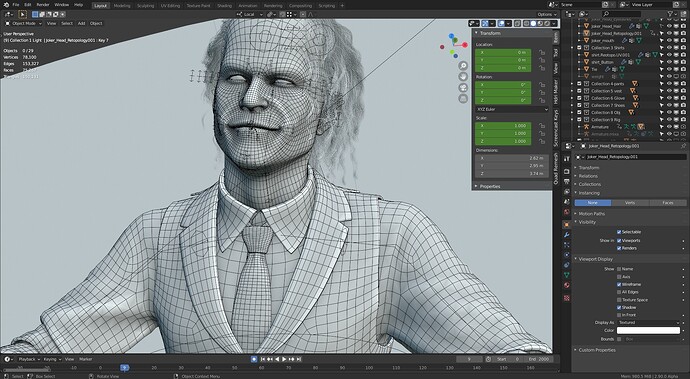Select the Faces instancing button
690x379 pixels.
pyautogui.click(x=668, y=203)
